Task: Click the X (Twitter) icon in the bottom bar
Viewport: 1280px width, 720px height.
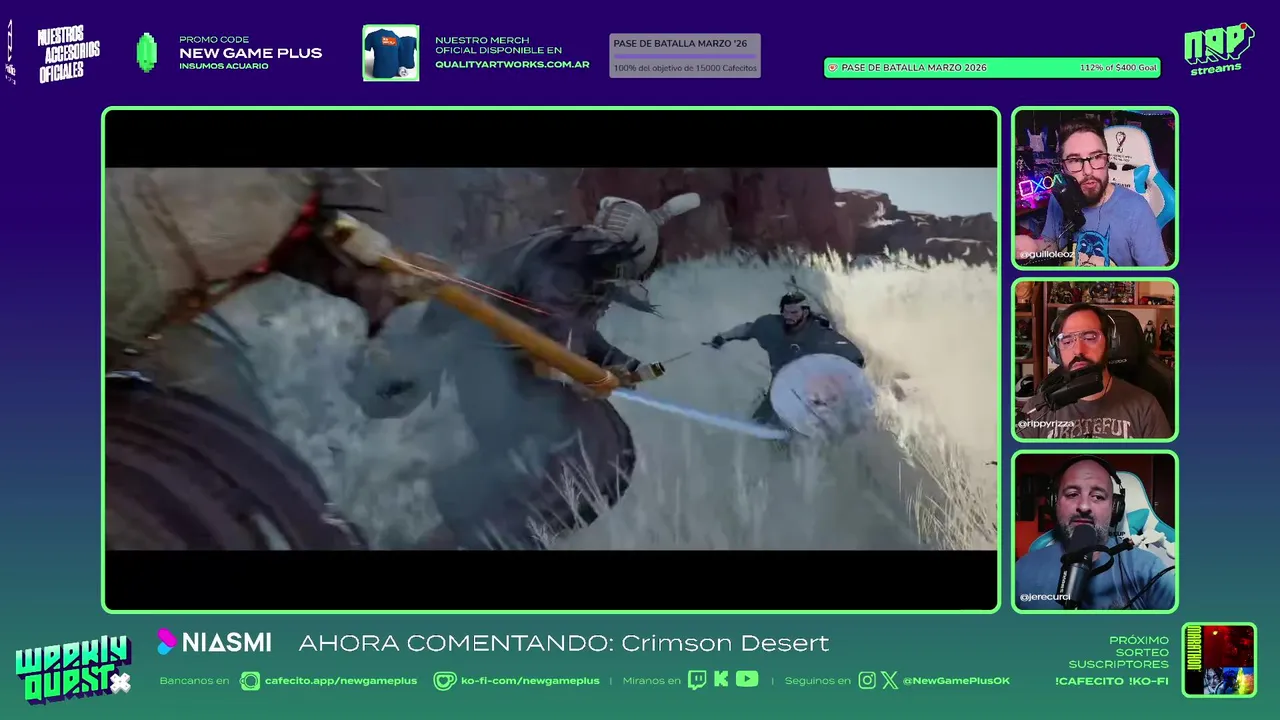Action: [889, 680]
